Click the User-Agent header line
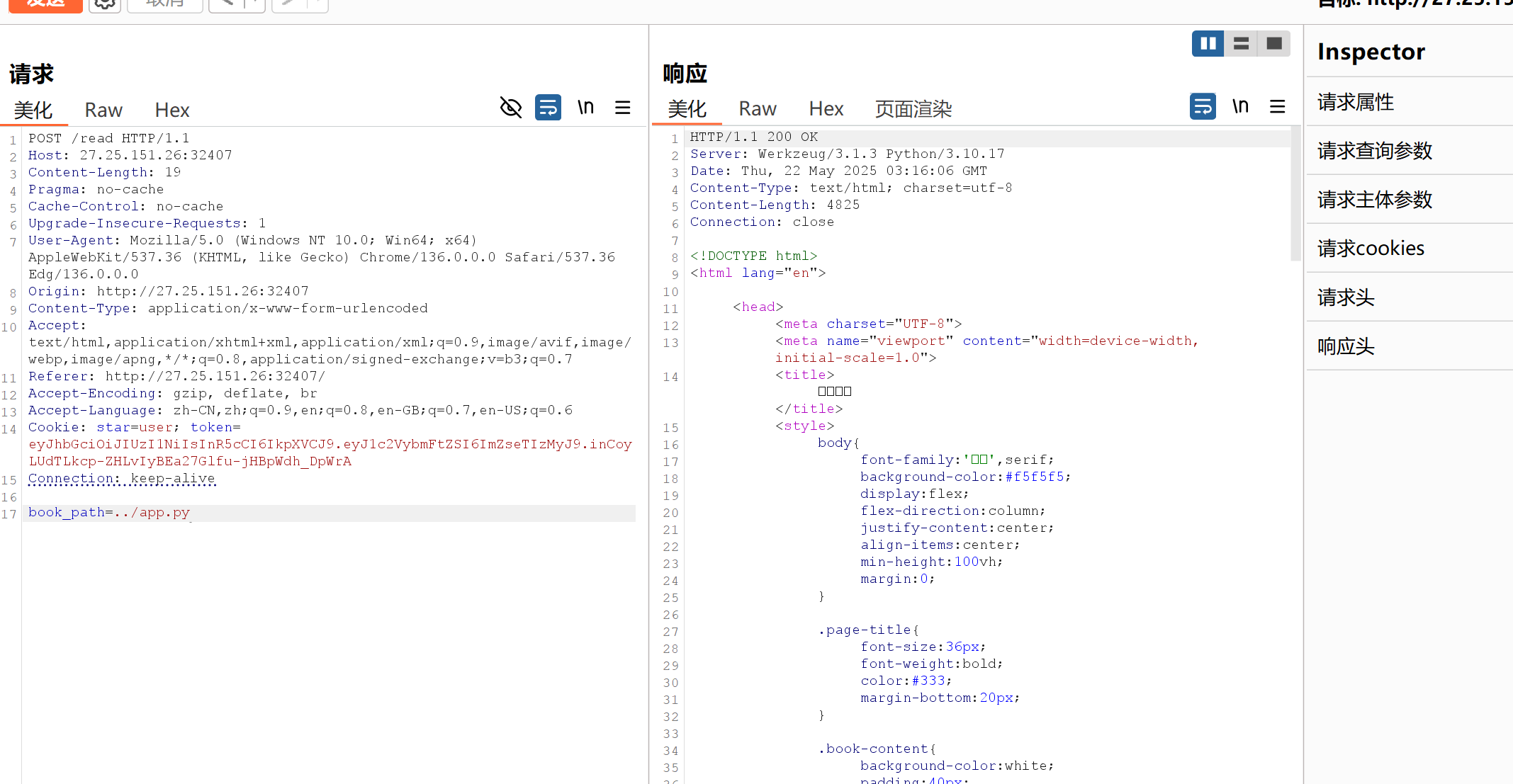The image size is (1513, 784). pyautogui.click(x=322, y=257)
